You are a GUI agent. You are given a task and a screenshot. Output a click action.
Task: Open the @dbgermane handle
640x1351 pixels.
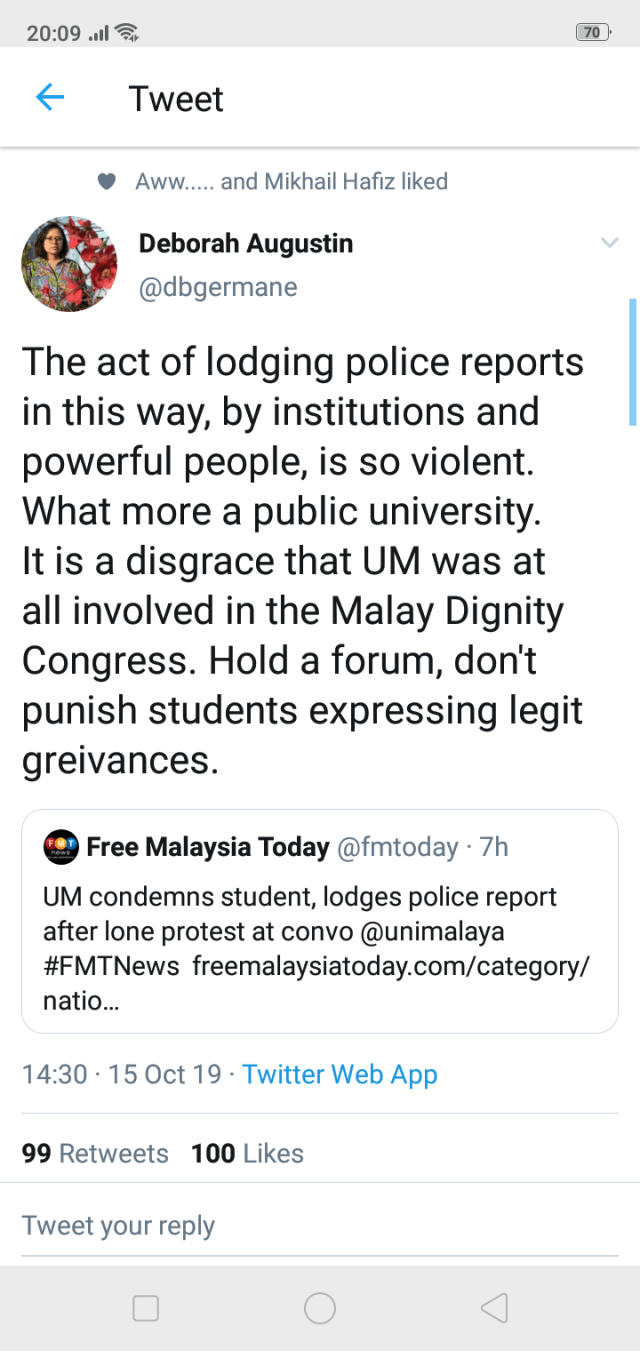[x=218, y=288]
